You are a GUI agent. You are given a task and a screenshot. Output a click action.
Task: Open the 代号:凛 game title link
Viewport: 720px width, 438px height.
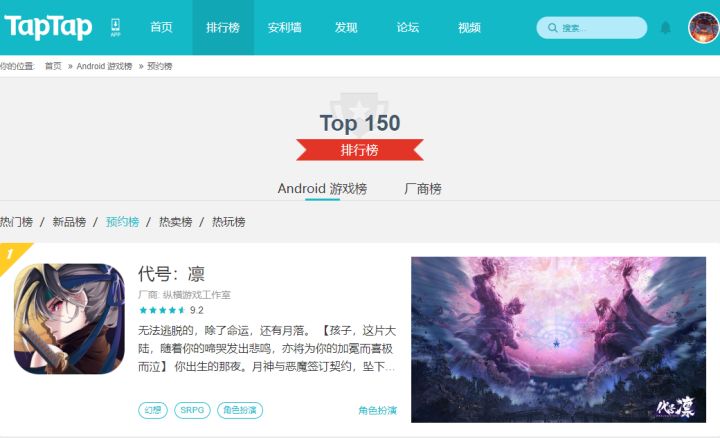pos(171,274)
